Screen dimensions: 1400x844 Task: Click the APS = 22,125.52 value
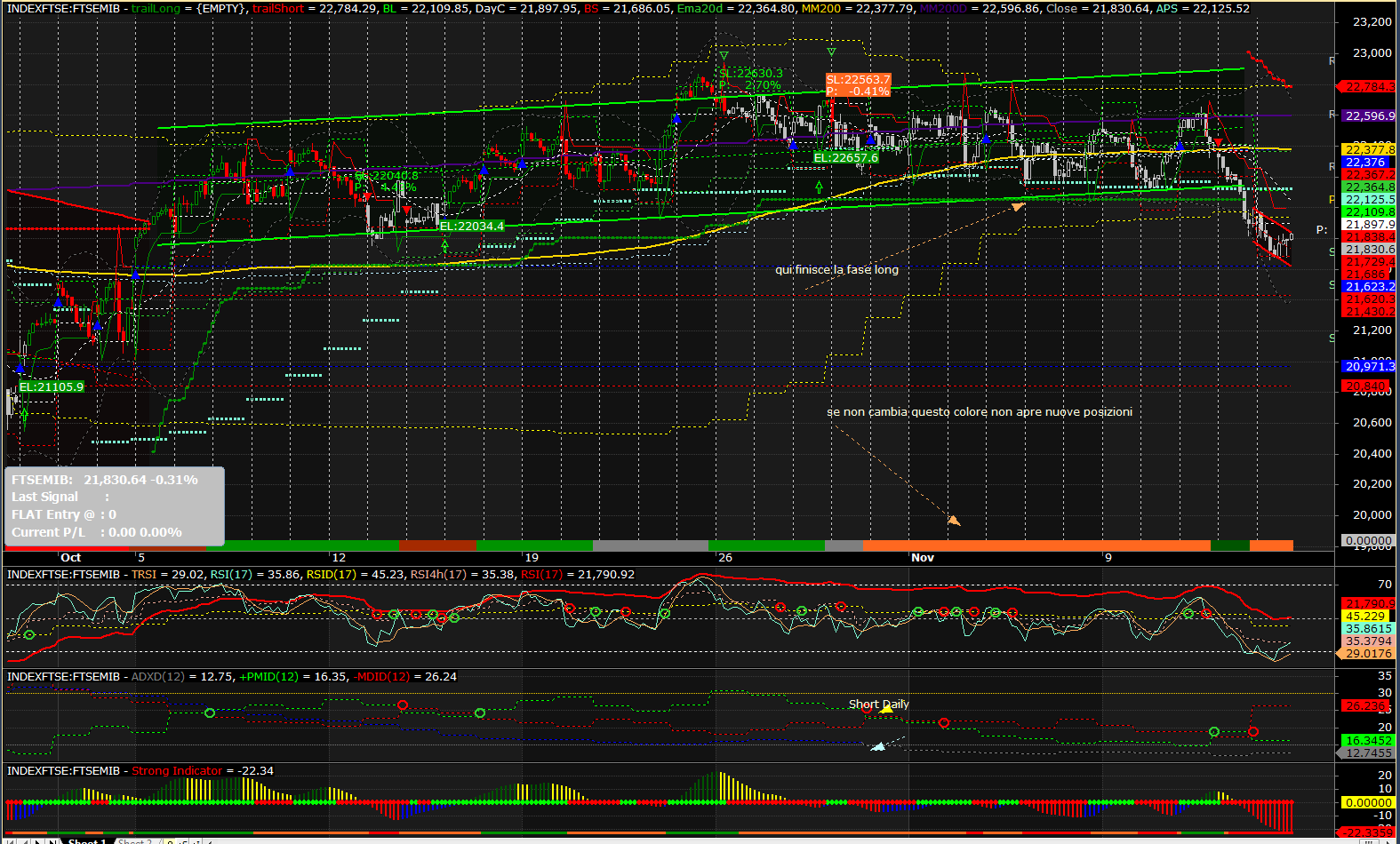click(1203, 8)
